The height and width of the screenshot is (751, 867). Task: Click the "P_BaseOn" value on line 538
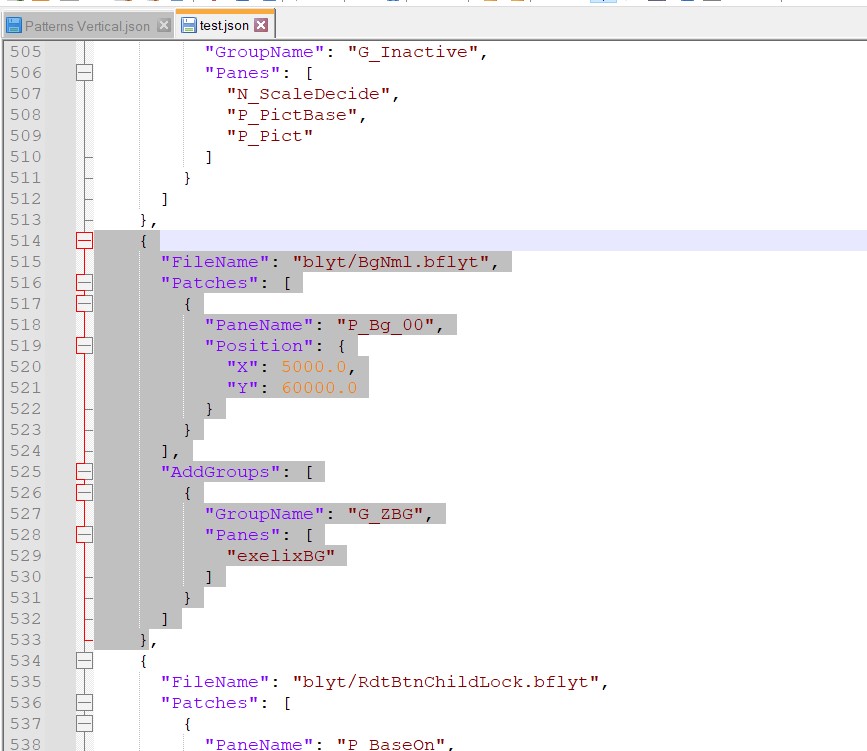391,744
